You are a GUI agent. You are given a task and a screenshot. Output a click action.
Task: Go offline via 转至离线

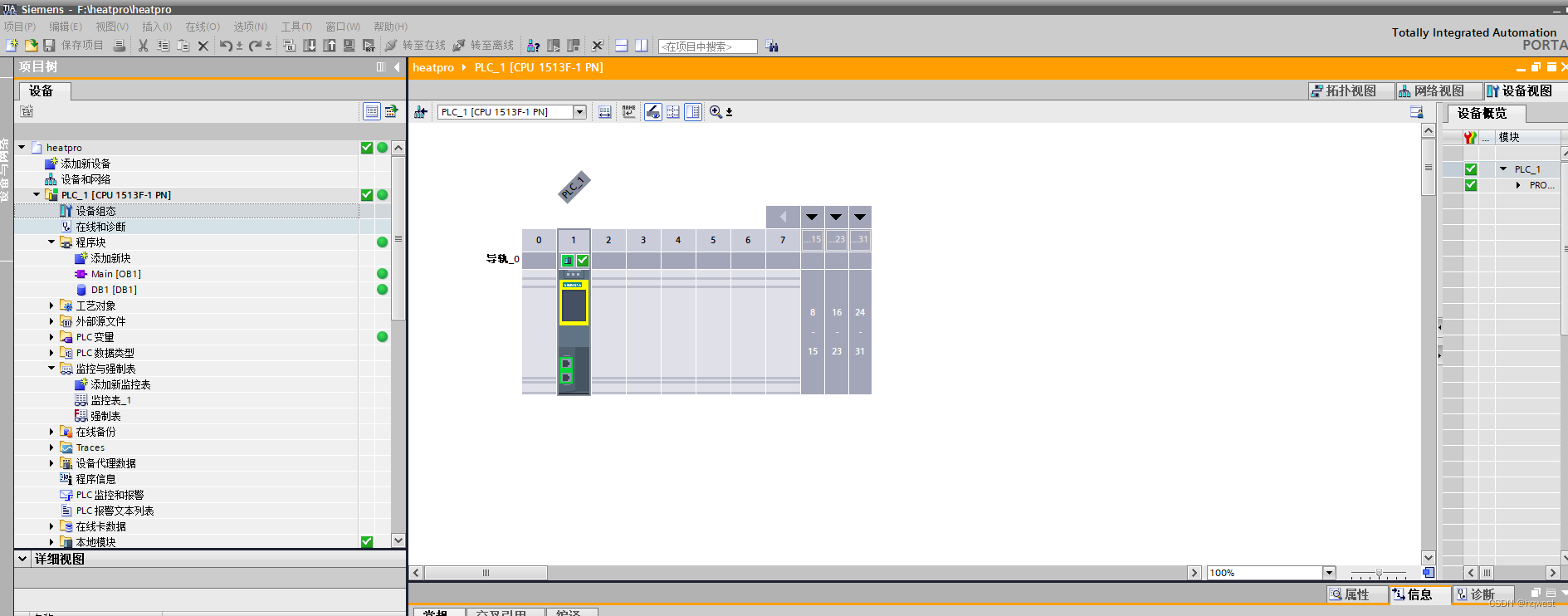[x=483, y=46]
